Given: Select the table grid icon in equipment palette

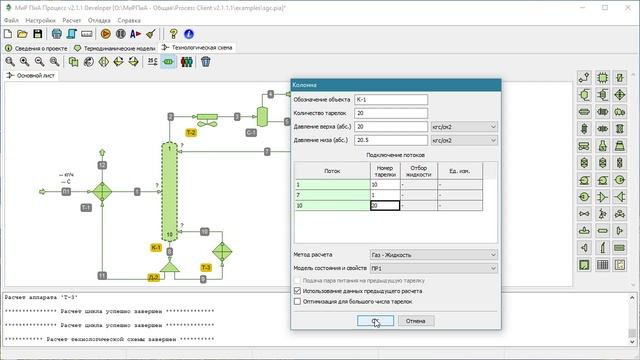Looking at the screenshot, I should click(x=602, y=265).
